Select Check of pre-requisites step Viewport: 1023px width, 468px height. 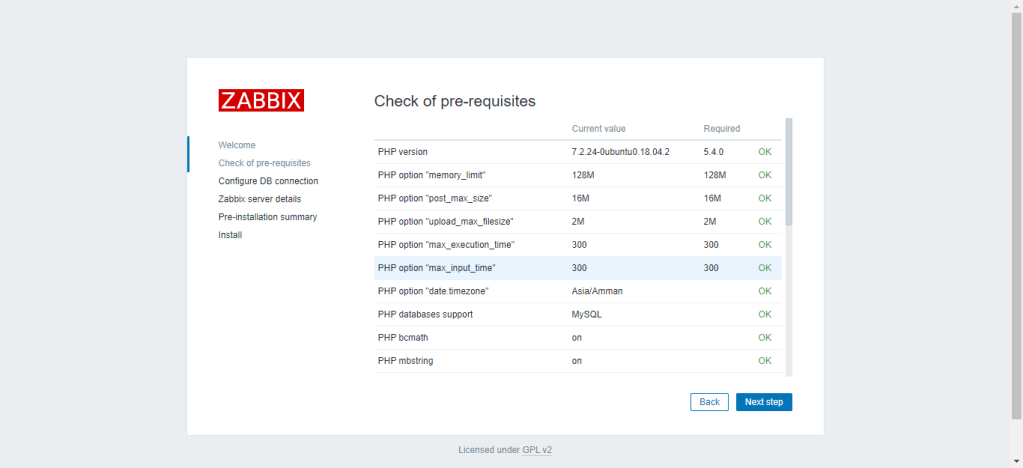point(264,163)
